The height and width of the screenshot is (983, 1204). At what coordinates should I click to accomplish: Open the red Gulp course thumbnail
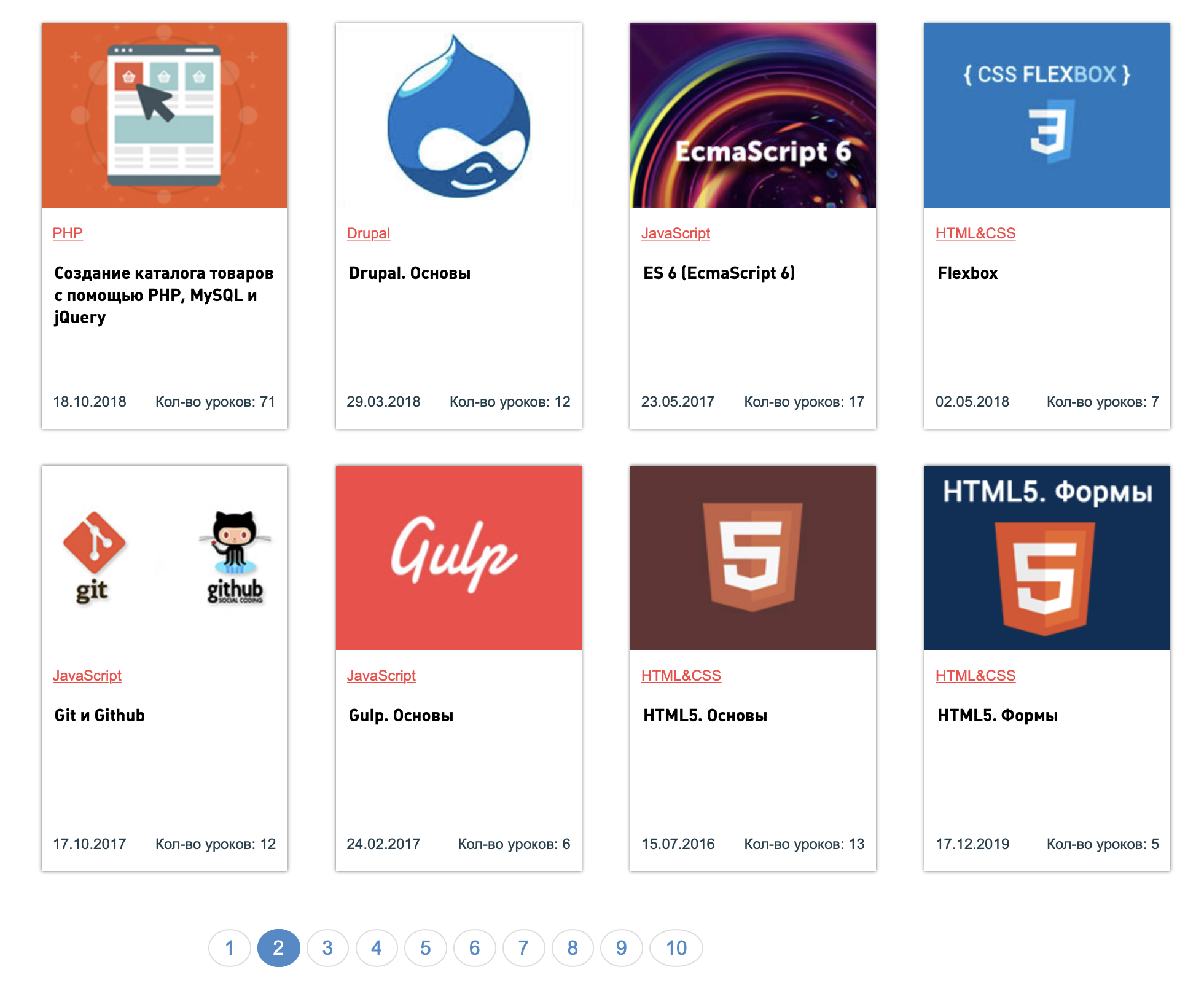pyautogui.click(x=459, y=558)
